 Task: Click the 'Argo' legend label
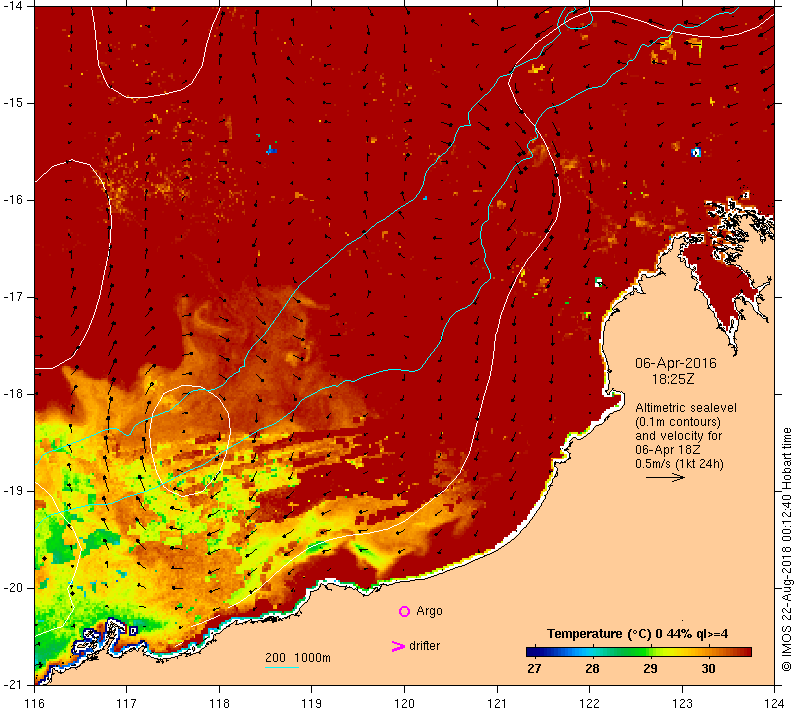tap(429, 611)
